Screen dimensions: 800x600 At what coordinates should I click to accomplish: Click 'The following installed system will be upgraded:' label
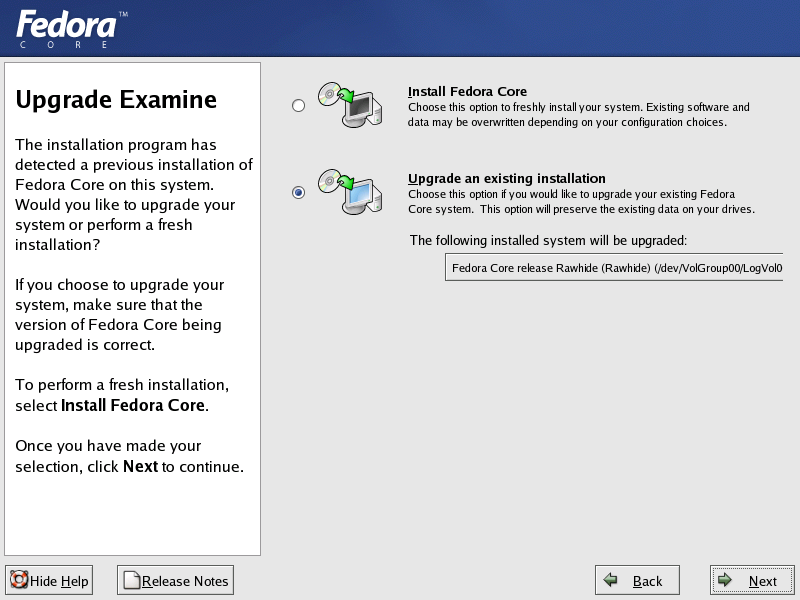click(548, 240)
